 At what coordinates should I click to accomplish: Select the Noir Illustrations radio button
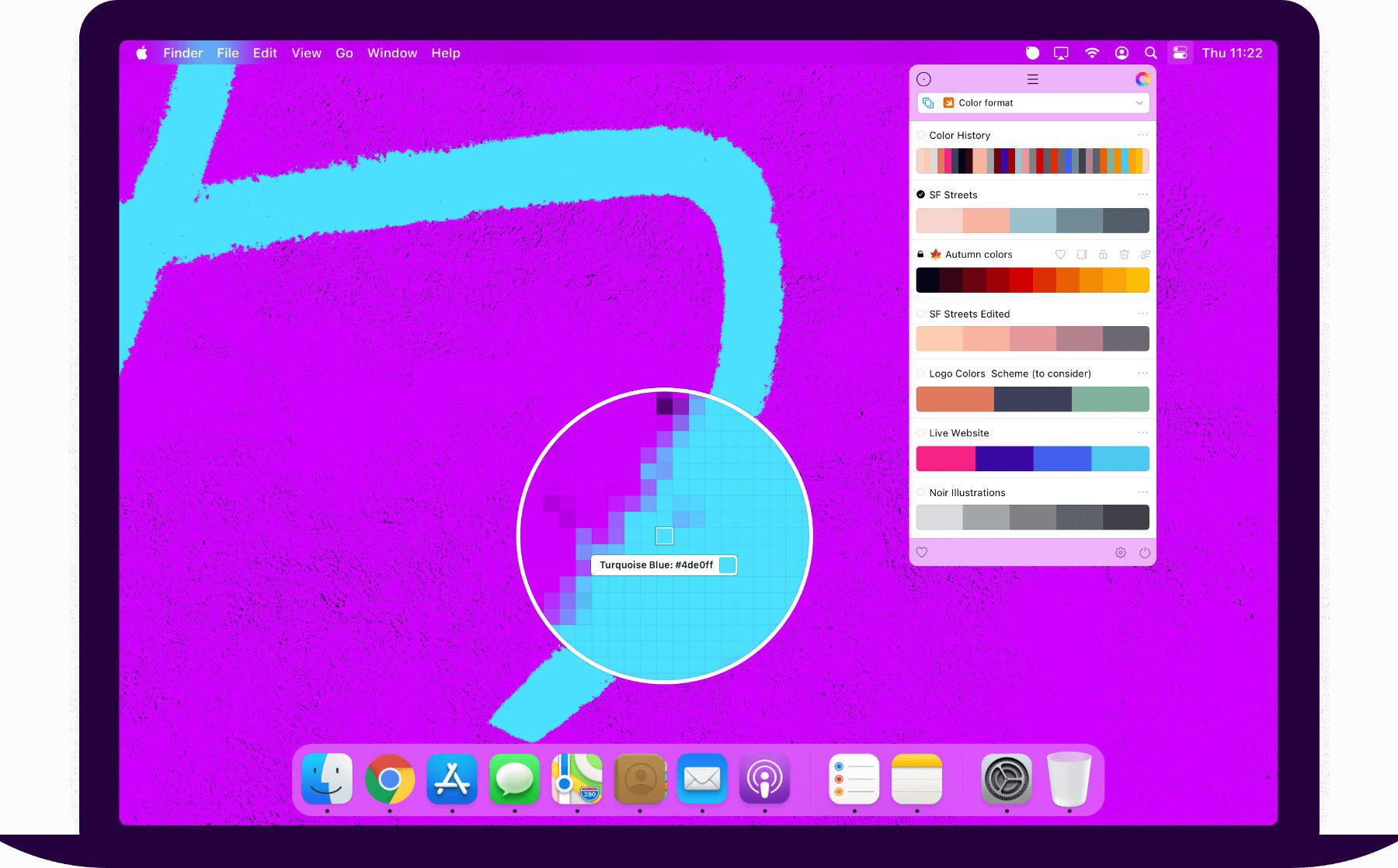pyautogui.click(x=921, y=493)
